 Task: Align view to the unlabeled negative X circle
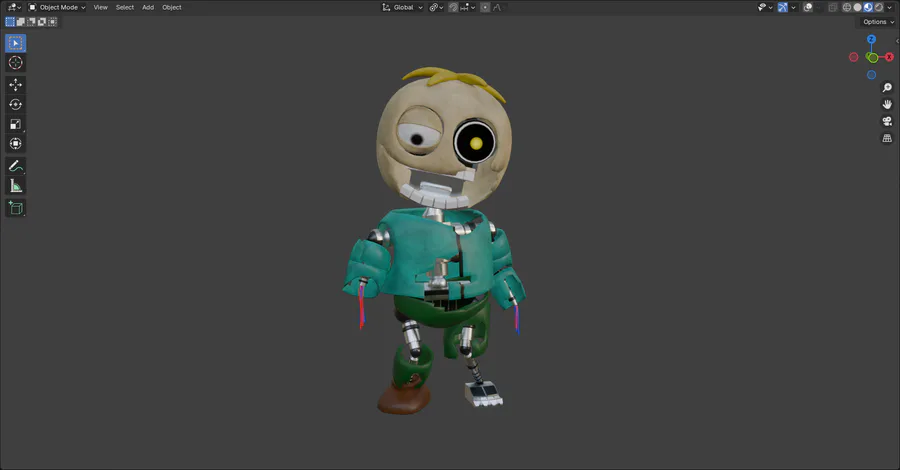point(854,57)
